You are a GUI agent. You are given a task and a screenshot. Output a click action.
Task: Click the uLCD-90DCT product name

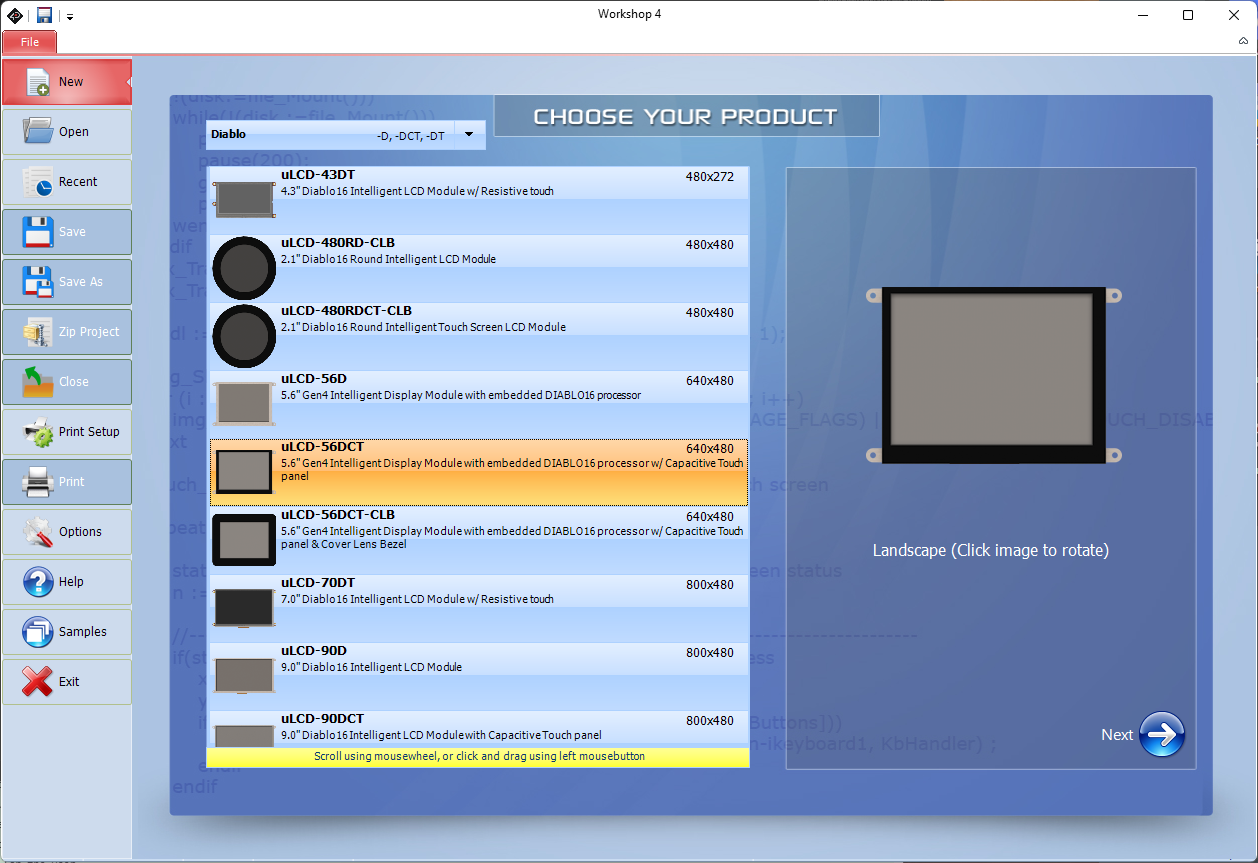pyautogui.click(x=322, y=719)
